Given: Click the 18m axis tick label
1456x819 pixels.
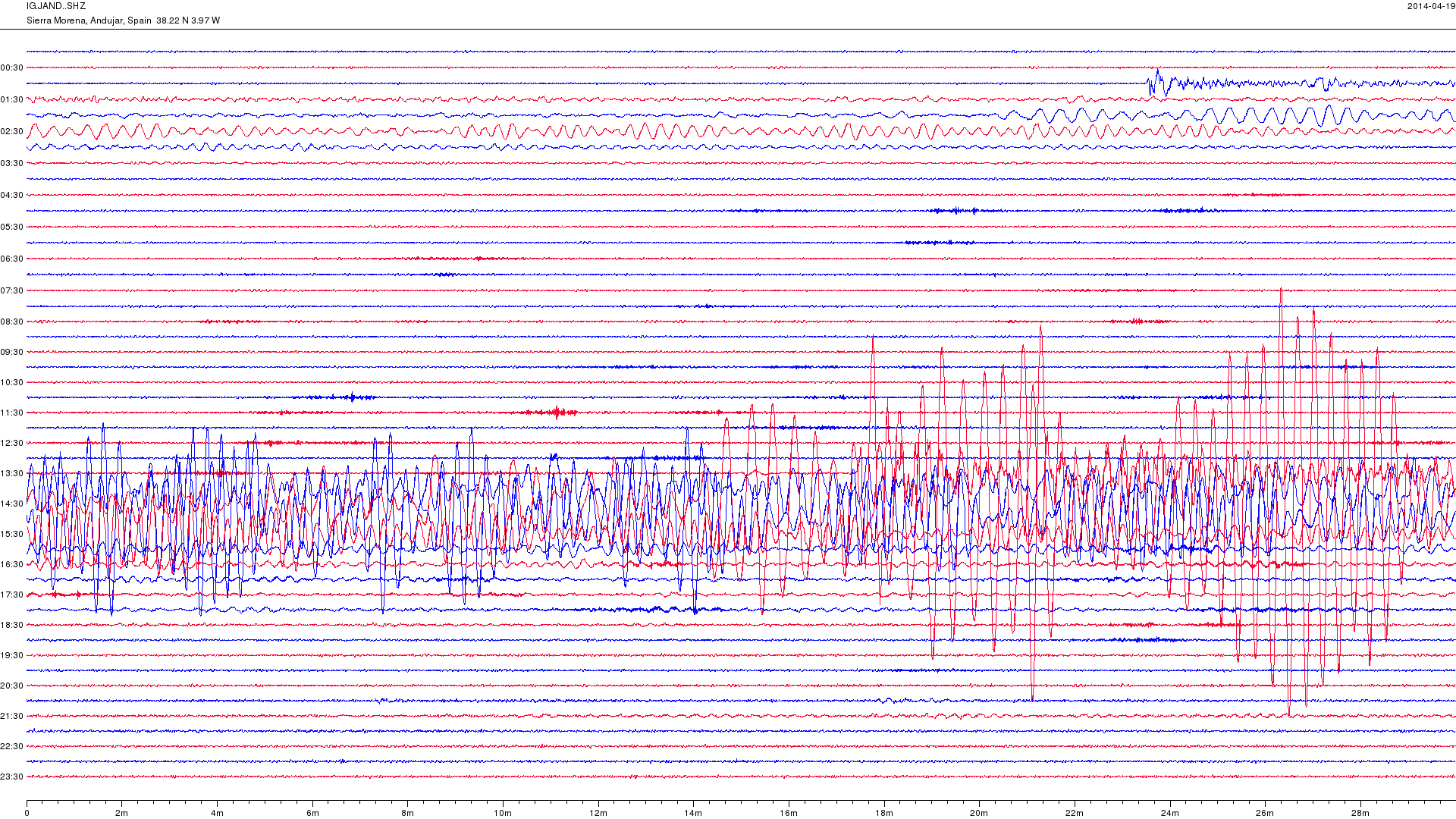Looking at the screenshot, I should 884,814.
